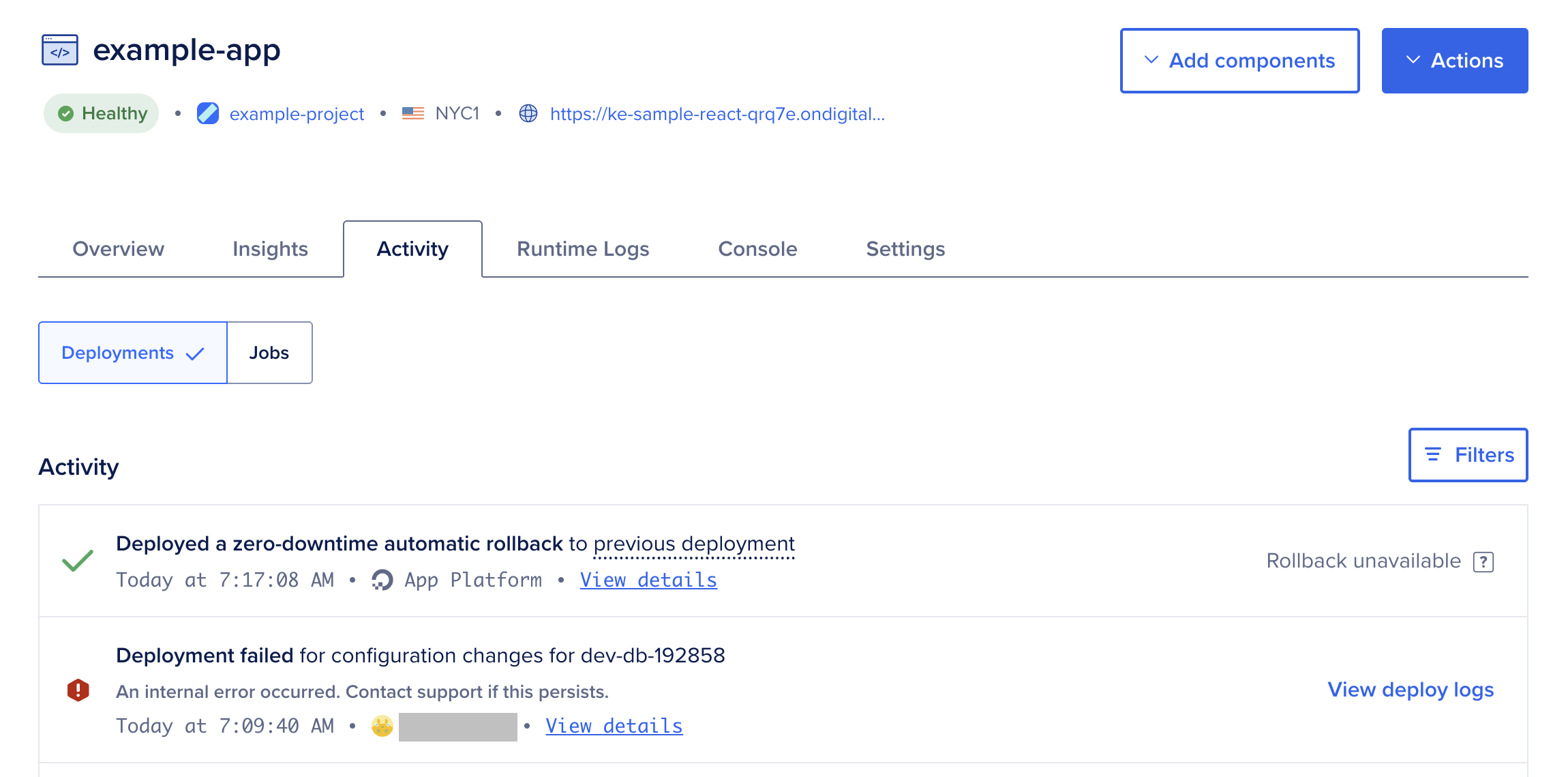This screenshot has height=777, width=1568.
Task: Switch to the Overview tab
Action: point(118,248)
